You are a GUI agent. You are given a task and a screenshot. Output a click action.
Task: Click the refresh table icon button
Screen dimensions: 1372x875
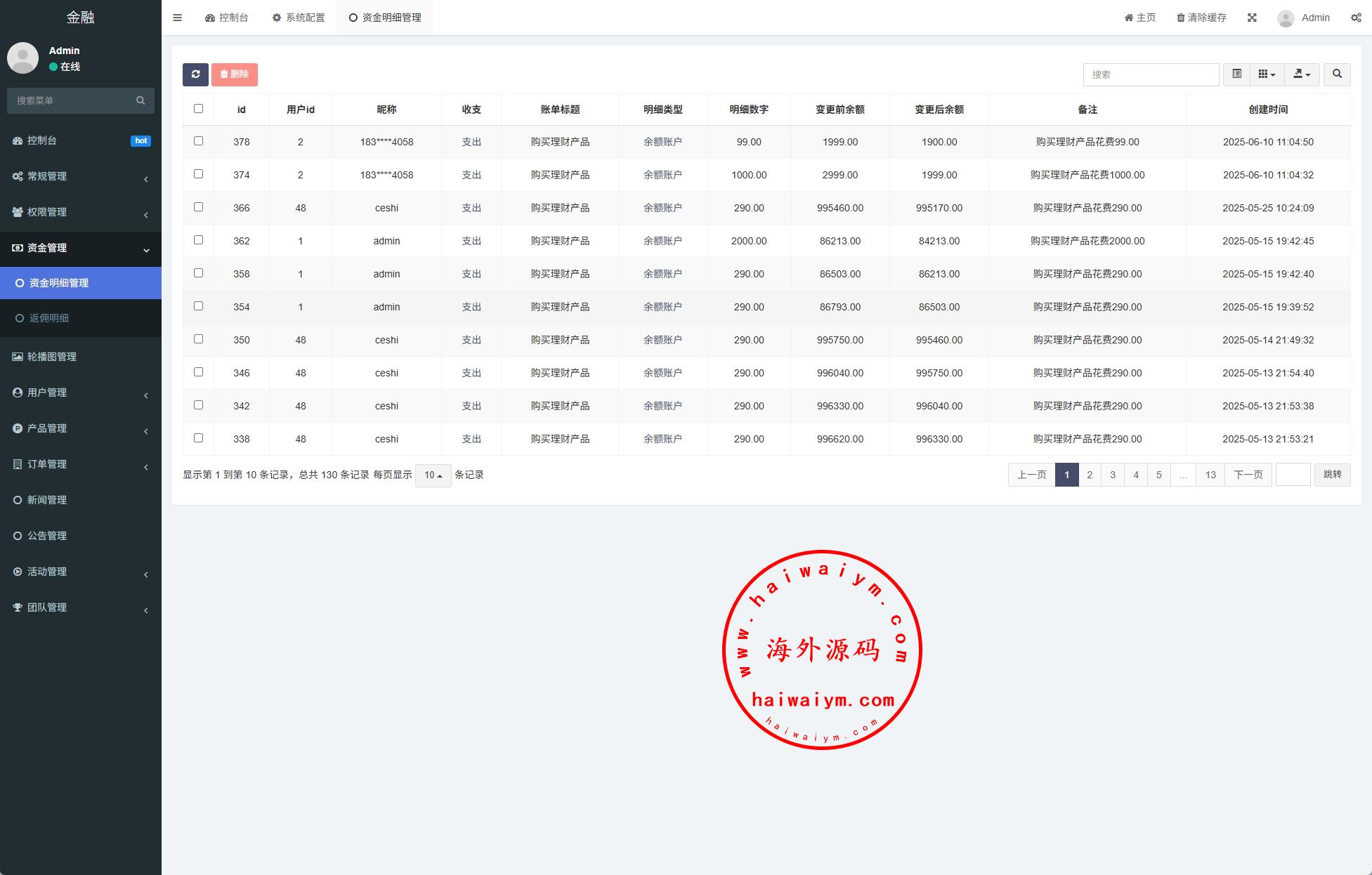pyautogui.click(x=195, y=74)
